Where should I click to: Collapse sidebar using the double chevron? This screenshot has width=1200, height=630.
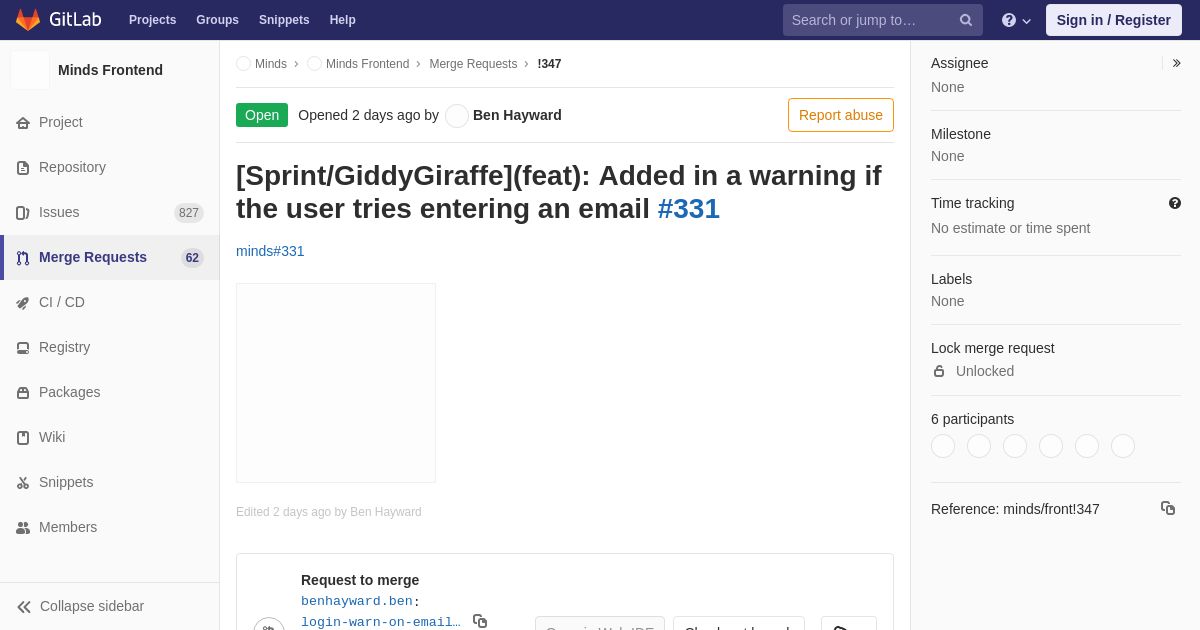point(24,607)
